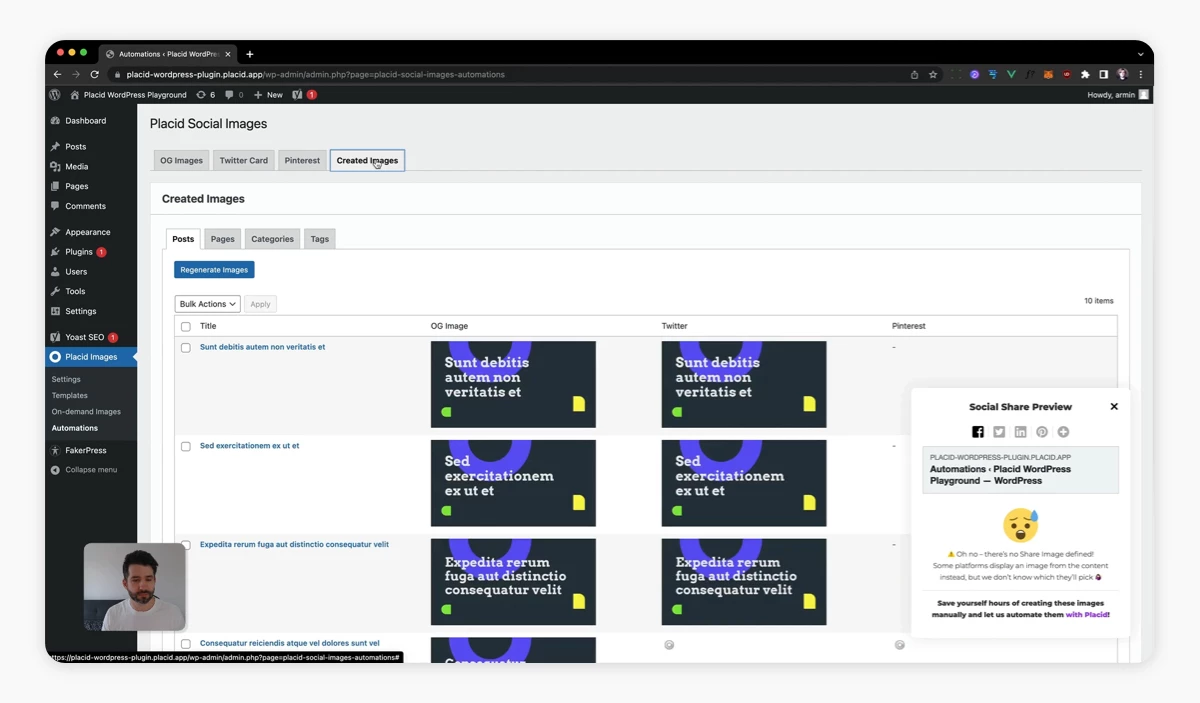Switch to the OG Images tab
The height and width of the screenshot is (703, 1200).
(x=181, y=160)
